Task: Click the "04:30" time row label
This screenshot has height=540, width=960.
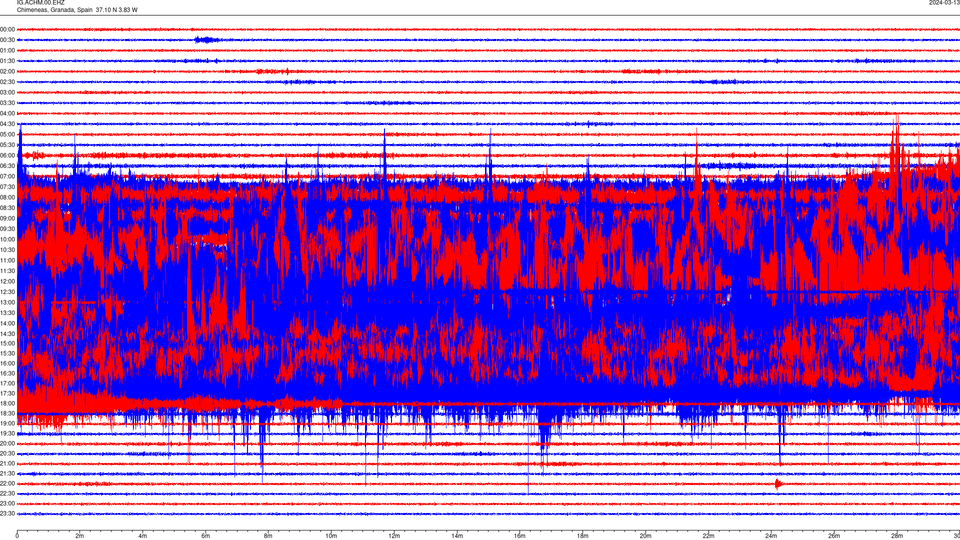Action: click(x=7, y=124)
